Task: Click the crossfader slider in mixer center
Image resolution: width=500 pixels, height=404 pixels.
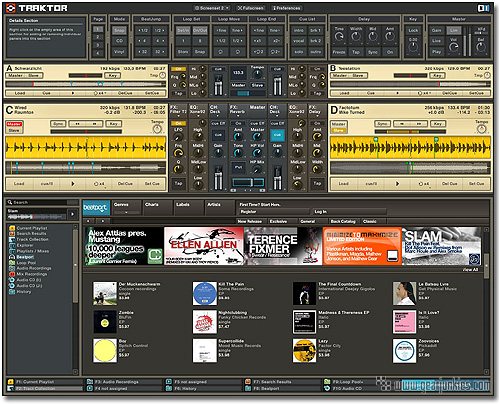Action: (x=248, y=183)
